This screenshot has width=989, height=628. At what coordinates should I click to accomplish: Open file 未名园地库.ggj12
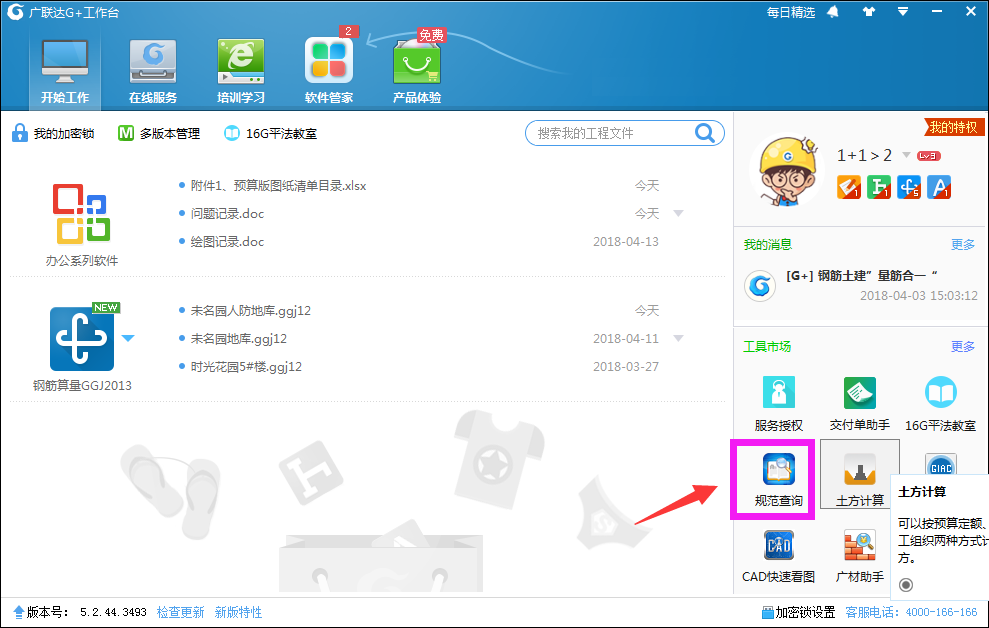click(x=238, y=339)
